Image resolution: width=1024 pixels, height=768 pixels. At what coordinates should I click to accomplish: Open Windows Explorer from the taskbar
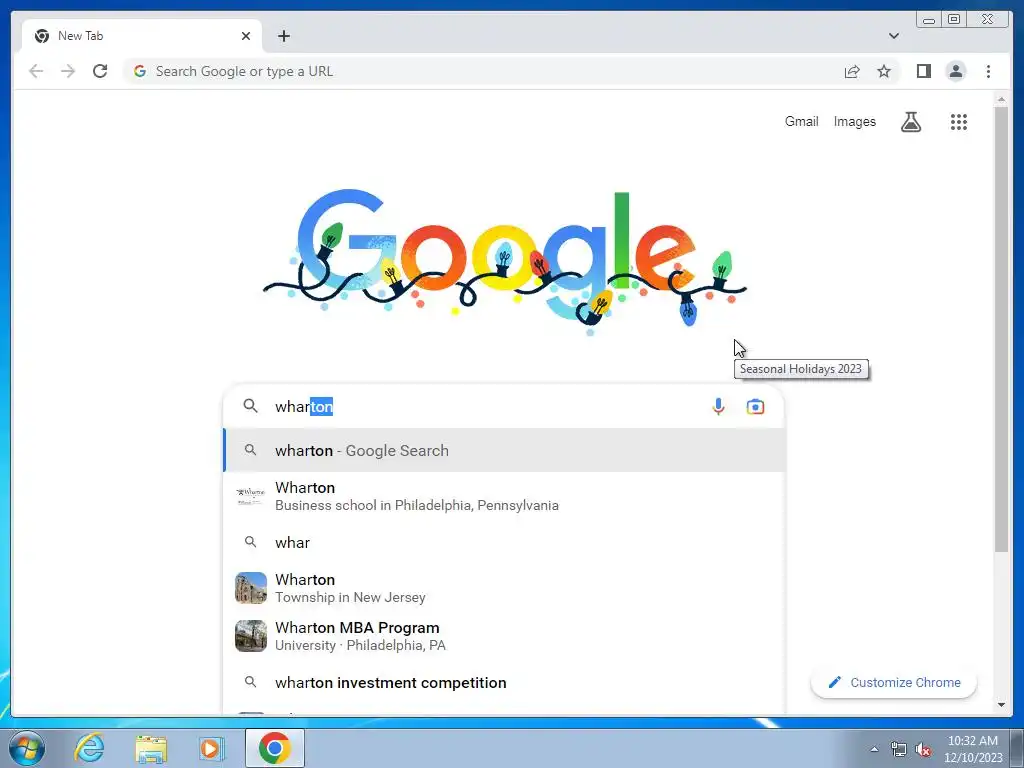tap(151, 748)
